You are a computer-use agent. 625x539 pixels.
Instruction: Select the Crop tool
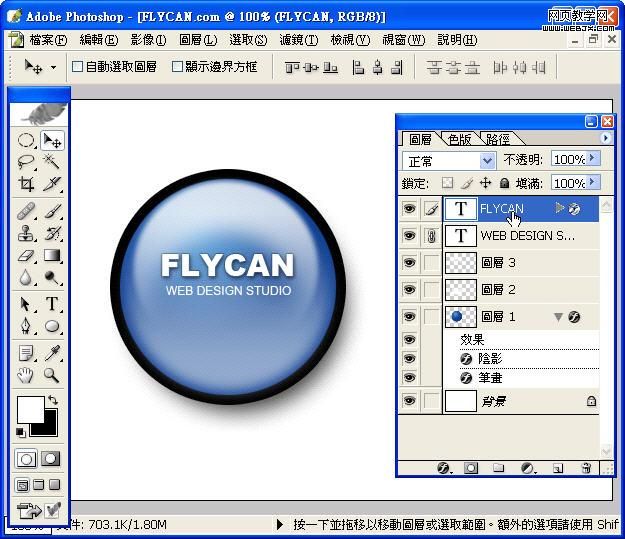pos(26,184)
